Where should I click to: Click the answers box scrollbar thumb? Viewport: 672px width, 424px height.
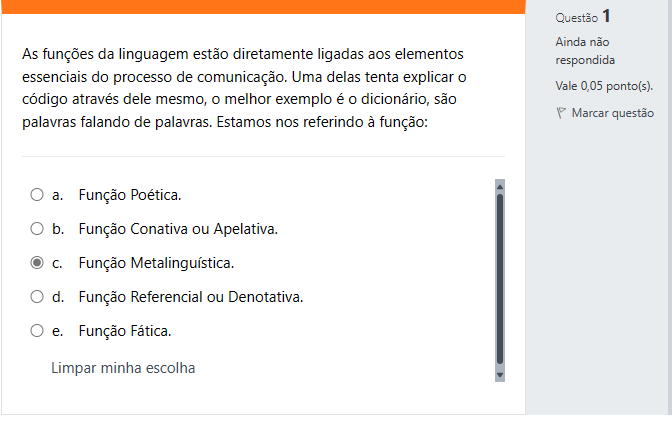[x=500, y=280]
